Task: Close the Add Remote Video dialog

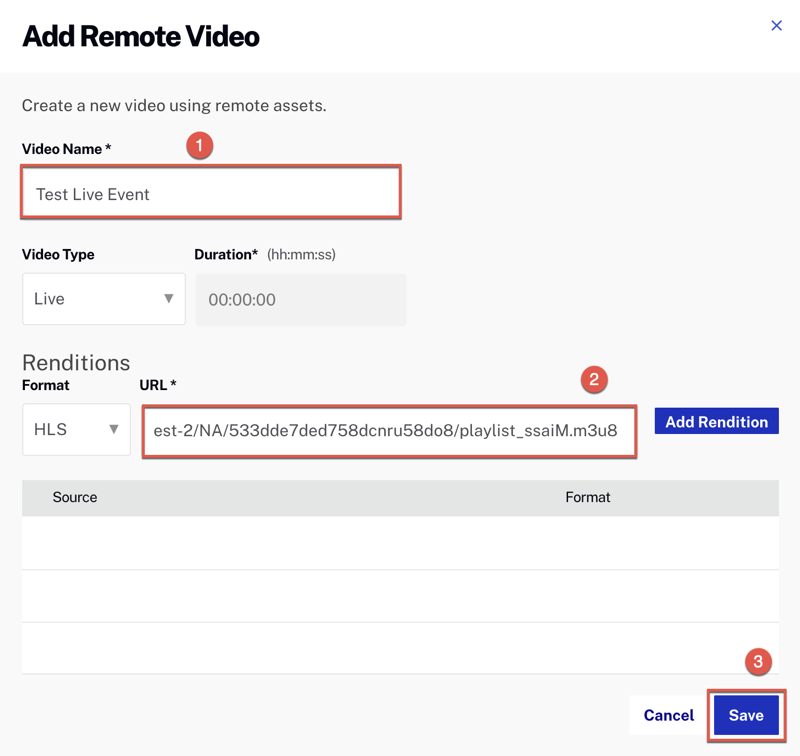Action: pos(777,26)
